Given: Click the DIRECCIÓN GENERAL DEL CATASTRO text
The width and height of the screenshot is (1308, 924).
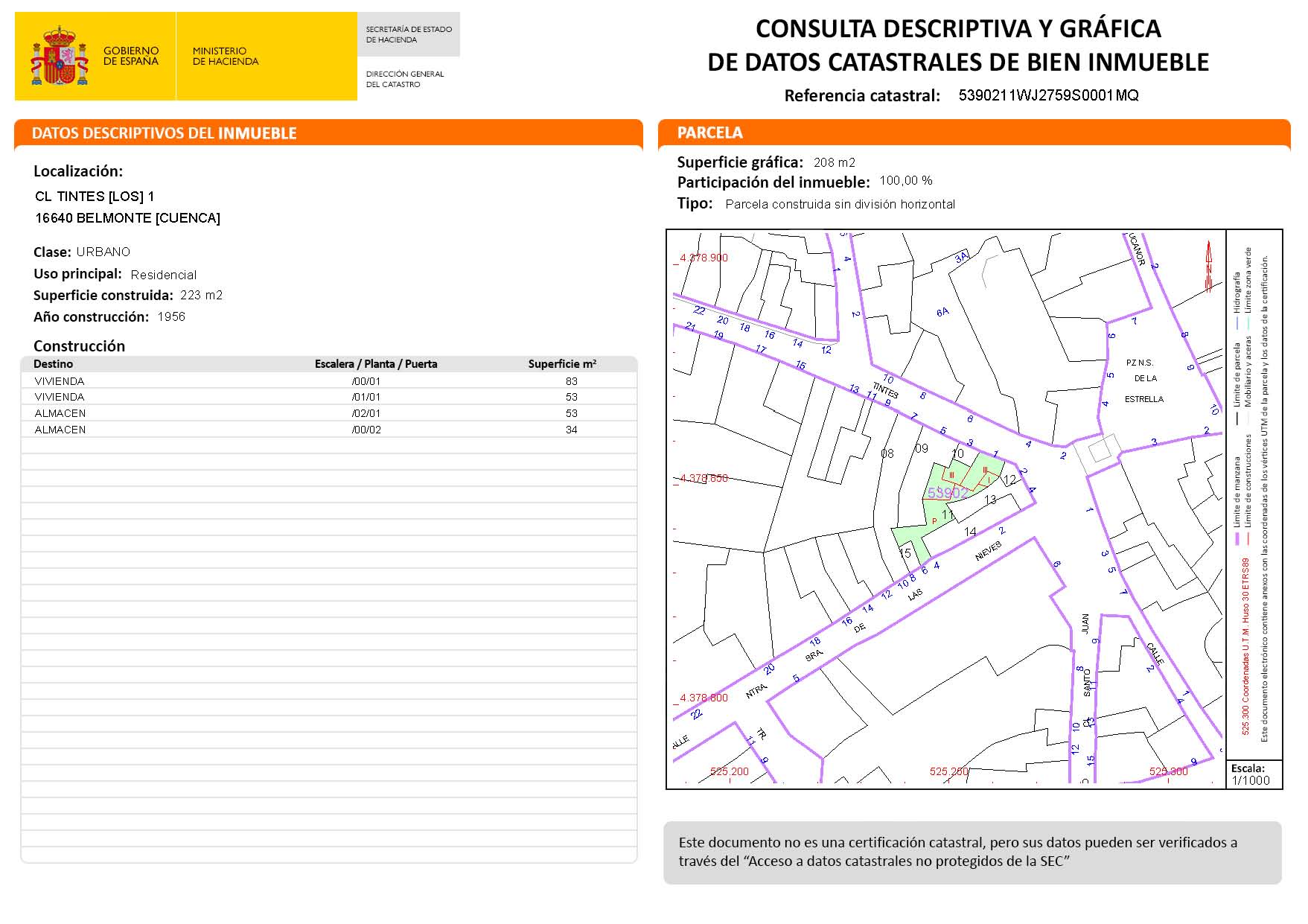Looking at the screenshot, I should [404, 79].
